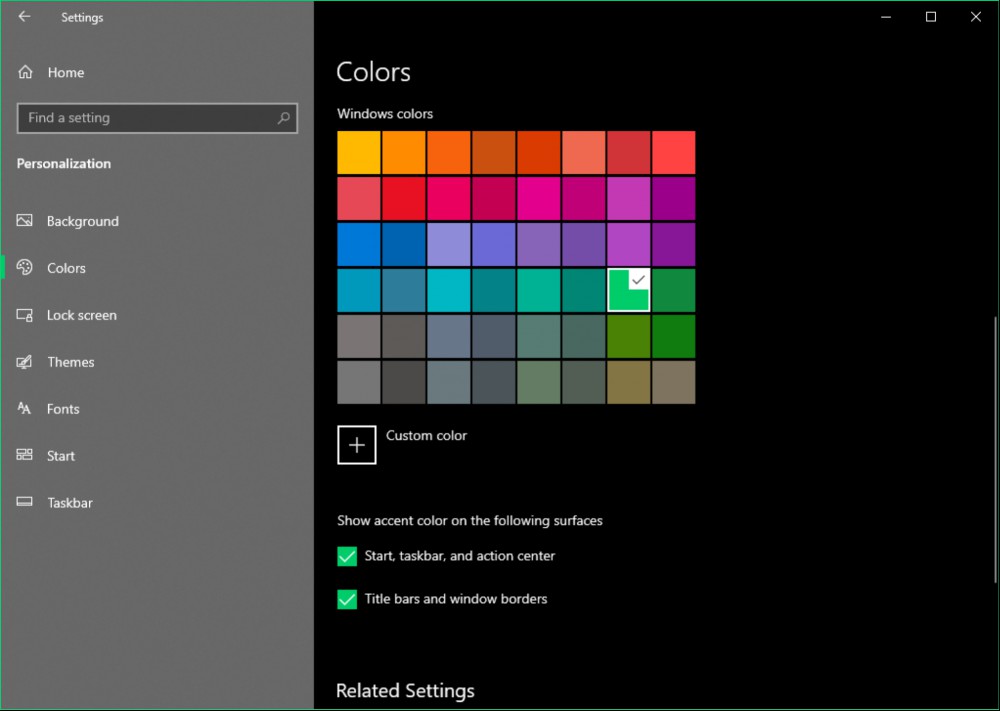Image resolution: width=1000 pixels, height=711 pixels.
Task: Click the Personalization heading
Action: (x=64, y=163)
